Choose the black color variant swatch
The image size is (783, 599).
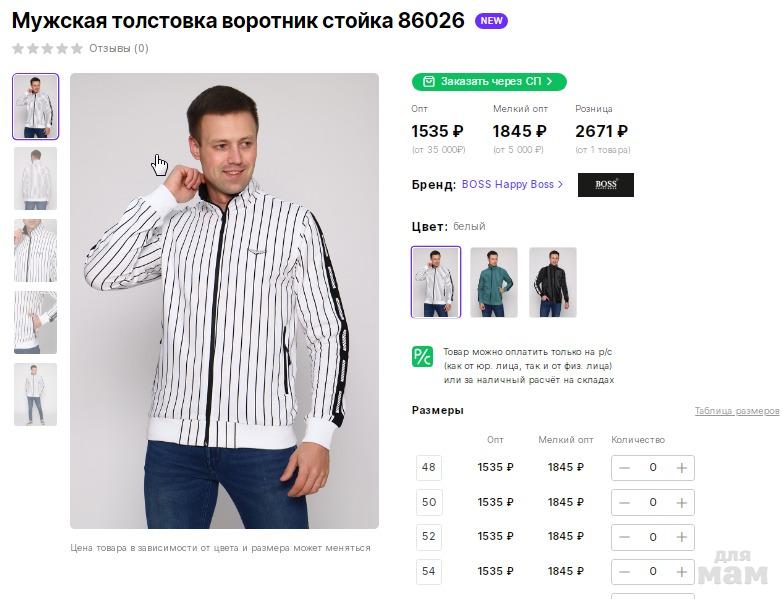pos(552,282)
